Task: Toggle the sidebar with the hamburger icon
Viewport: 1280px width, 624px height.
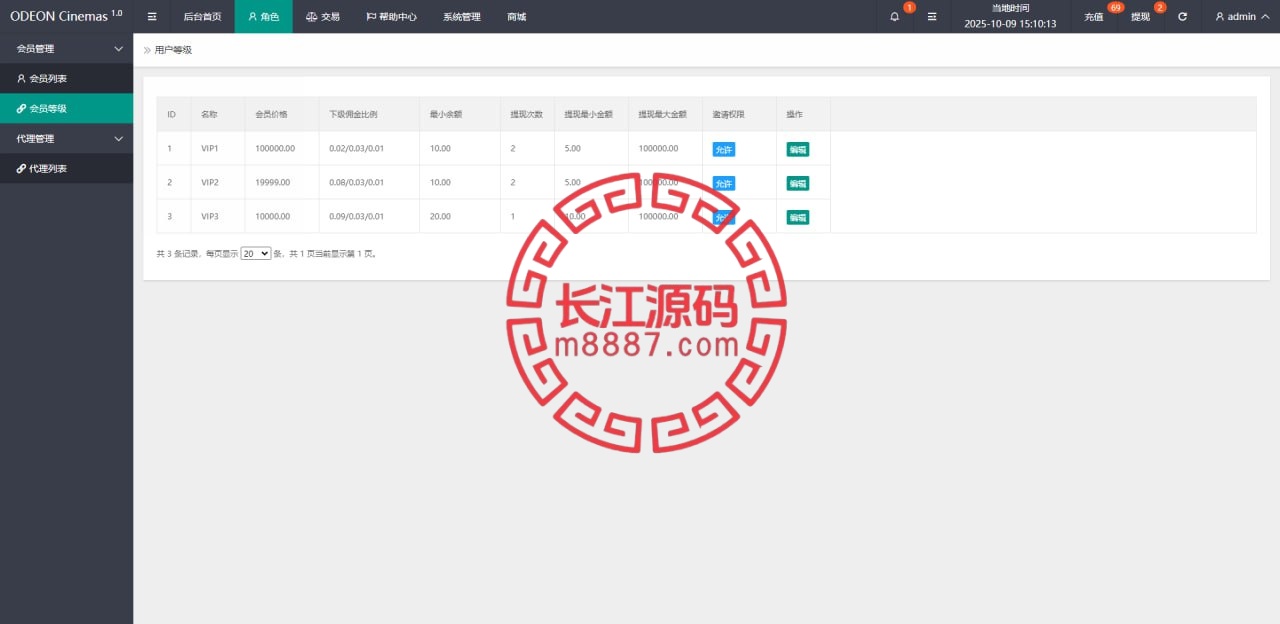Action: 152,17
